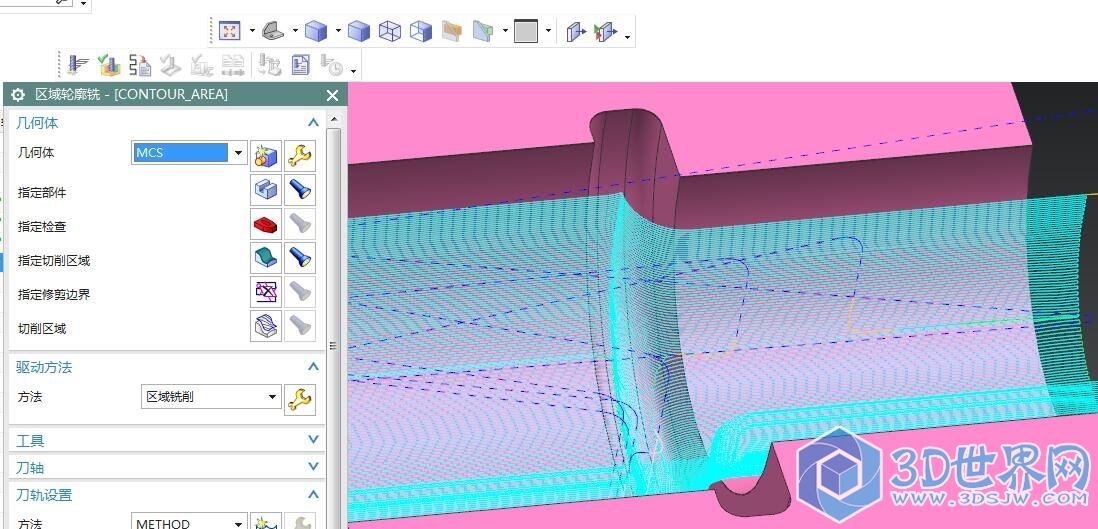This screenshot has height=529, width=1098.
Task: Click the list tool path document icon
Action: pyautogui.click(x=140, y=64)
